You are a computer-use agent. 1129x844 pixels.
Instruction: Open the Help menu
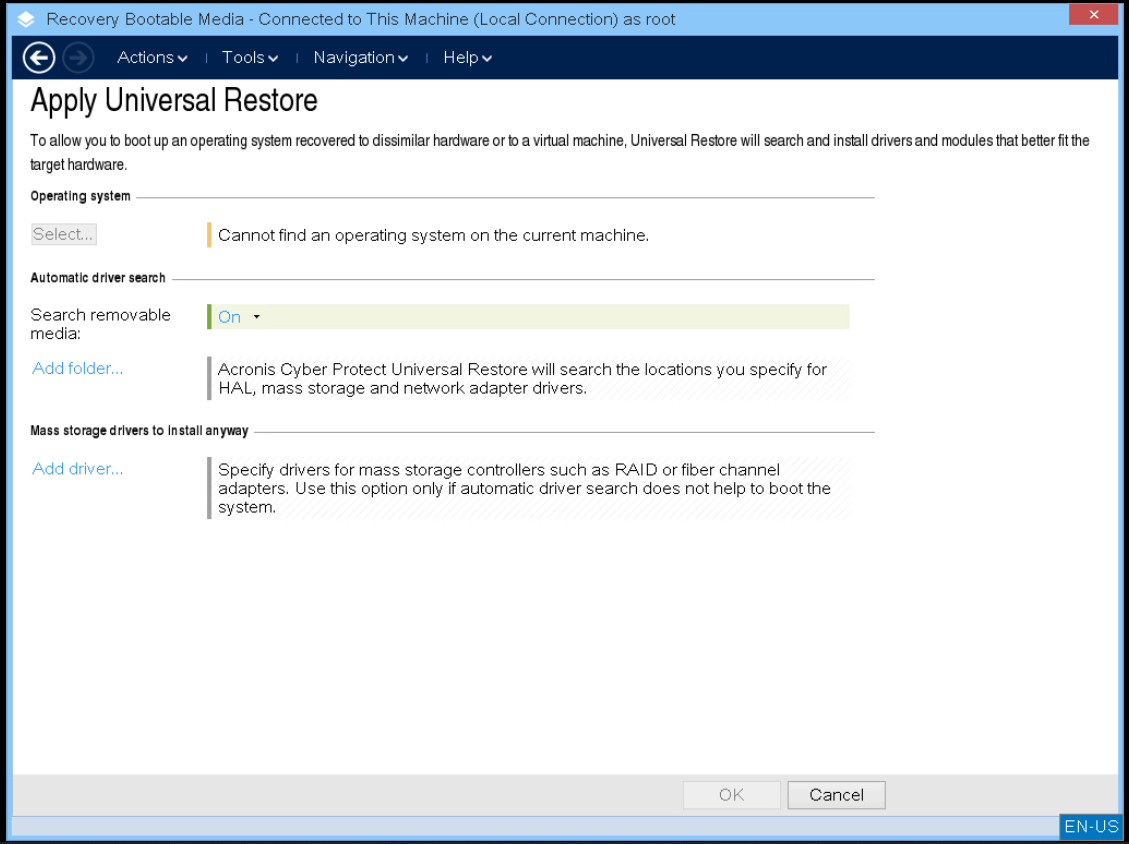(461, 57)
